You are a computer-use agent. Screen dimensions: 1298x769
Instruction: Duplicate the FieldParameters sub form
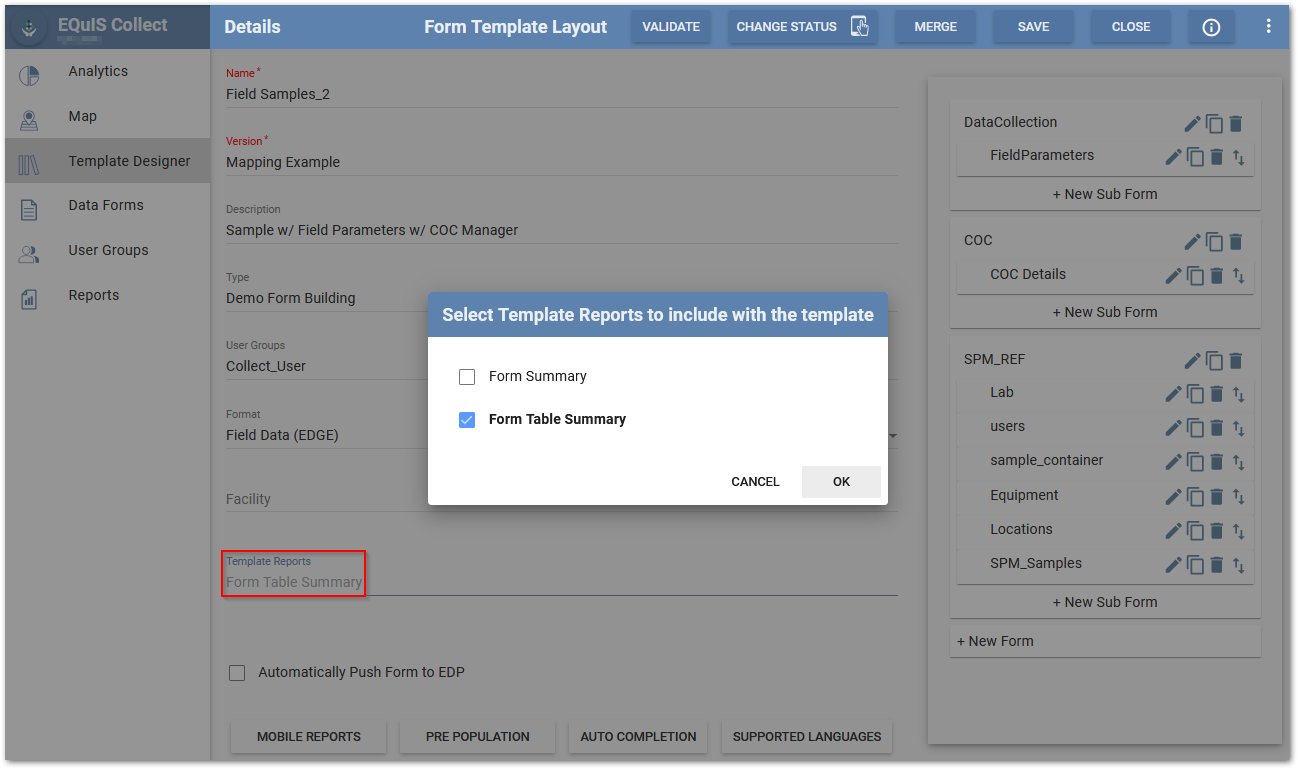pos(1196,156)
